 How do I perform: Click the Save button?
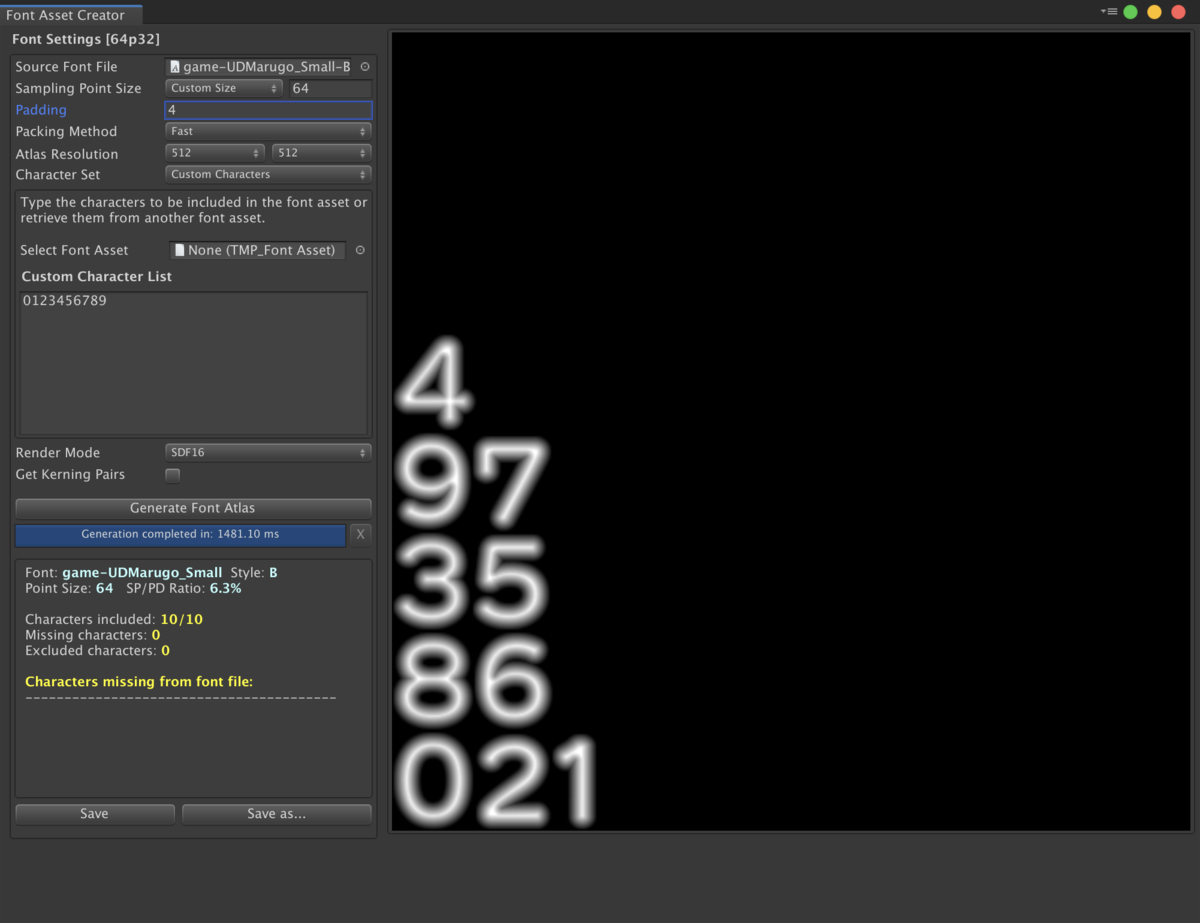pyautogui.click(x=95, y=814)
